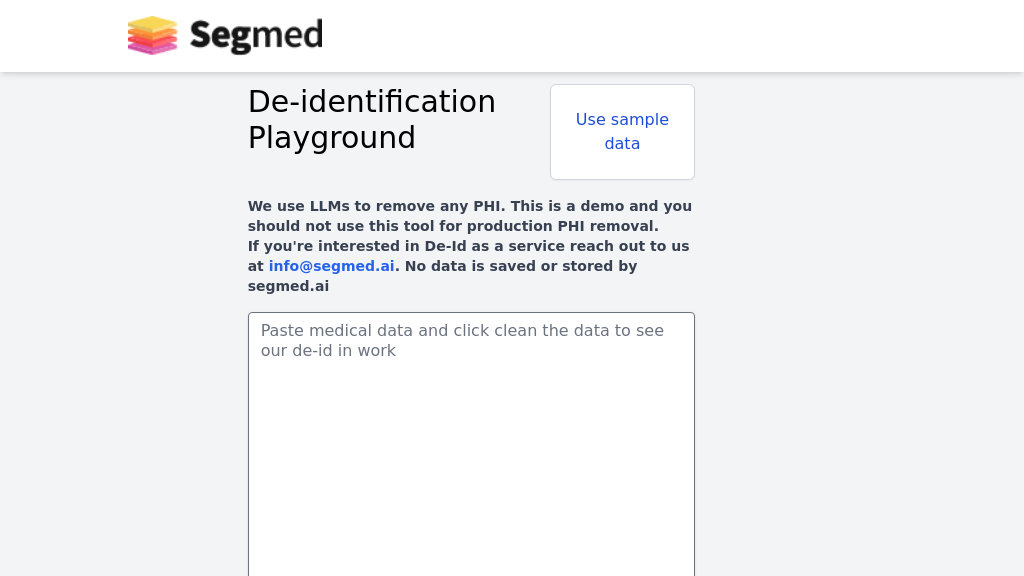This screenshot has height=576, width=1024.
Task: Click the Segmed stacked-layers logo icon
Action: (x=152, y=36)
